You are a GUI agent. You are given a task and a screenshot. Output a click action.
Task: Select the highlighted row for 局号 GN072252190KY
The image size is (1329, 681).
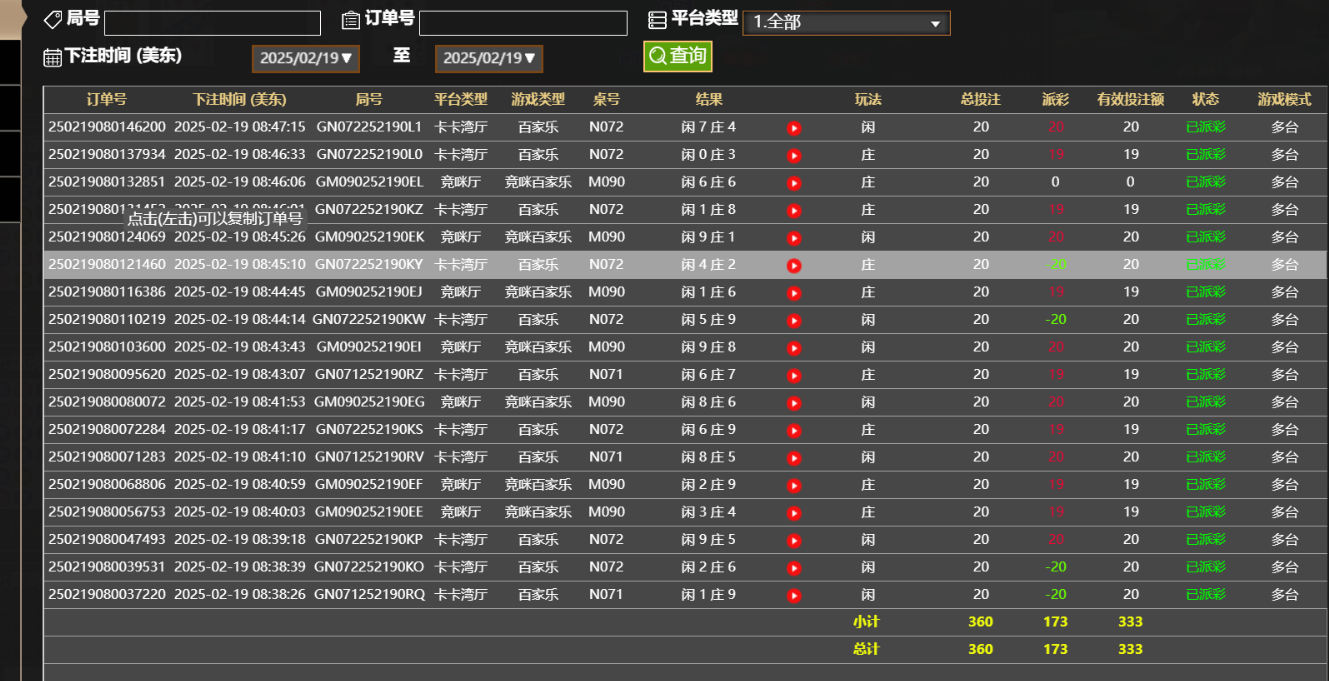pyautogui.click(x=370, y=265)
